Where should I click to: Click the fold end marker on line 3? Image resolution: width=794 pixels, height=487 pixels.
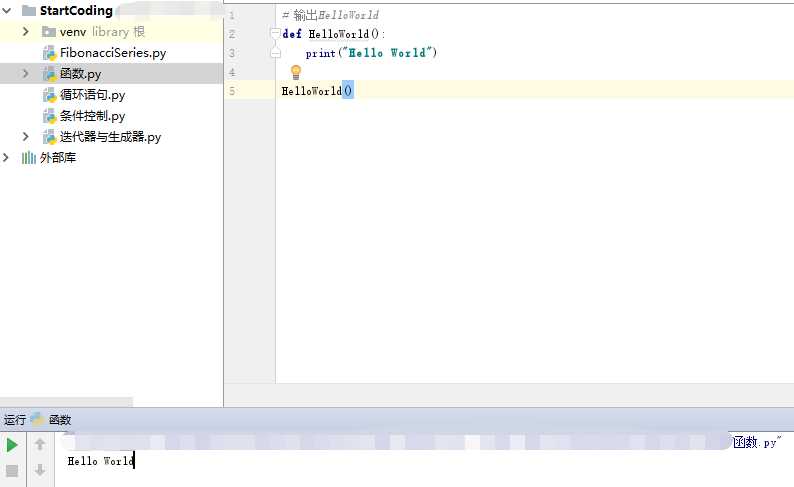pyautogui.click(x=275, y=53)
